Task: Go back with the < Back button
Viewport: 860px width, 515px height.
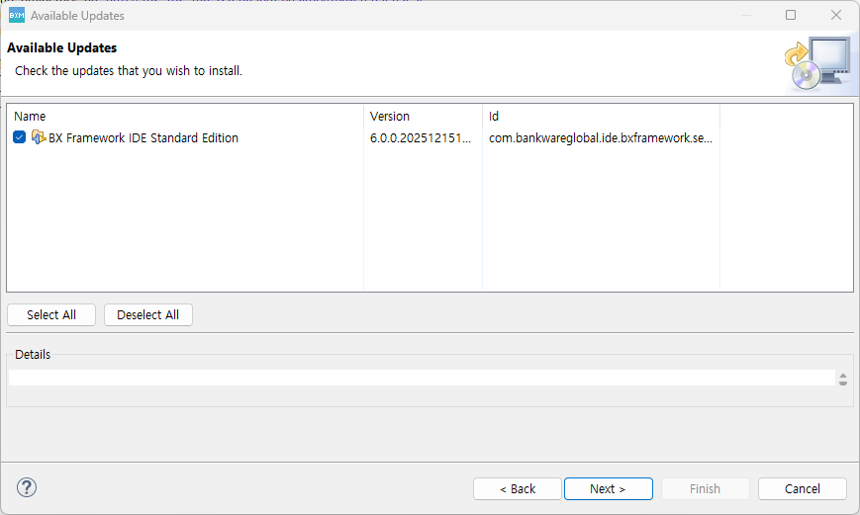Action: [517, 489]
